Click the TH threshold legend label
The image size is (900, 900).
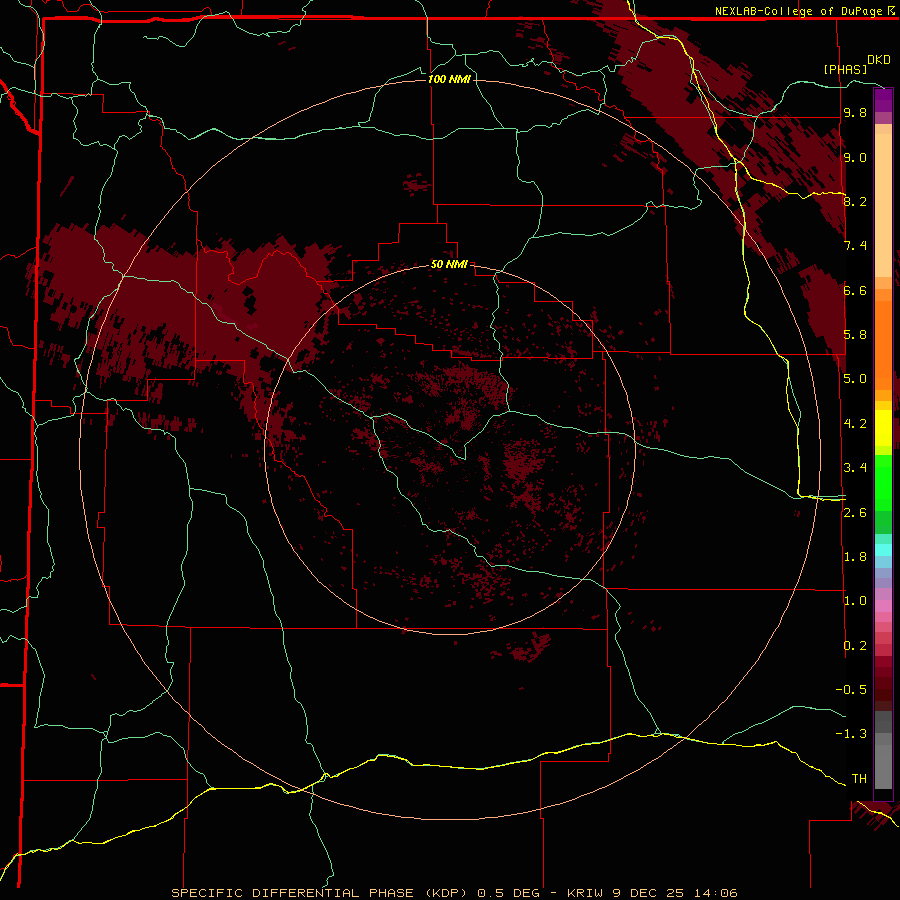[859, 779]
